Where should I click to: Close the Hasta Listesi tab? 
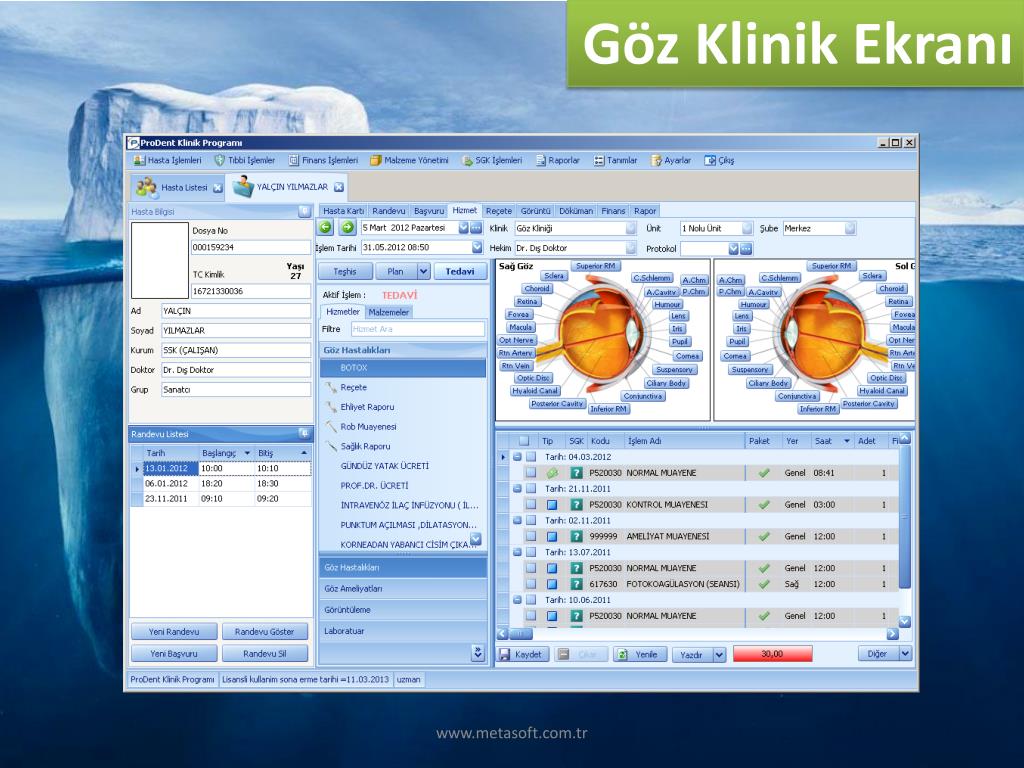pyautogui.click(x=217, y=187)
